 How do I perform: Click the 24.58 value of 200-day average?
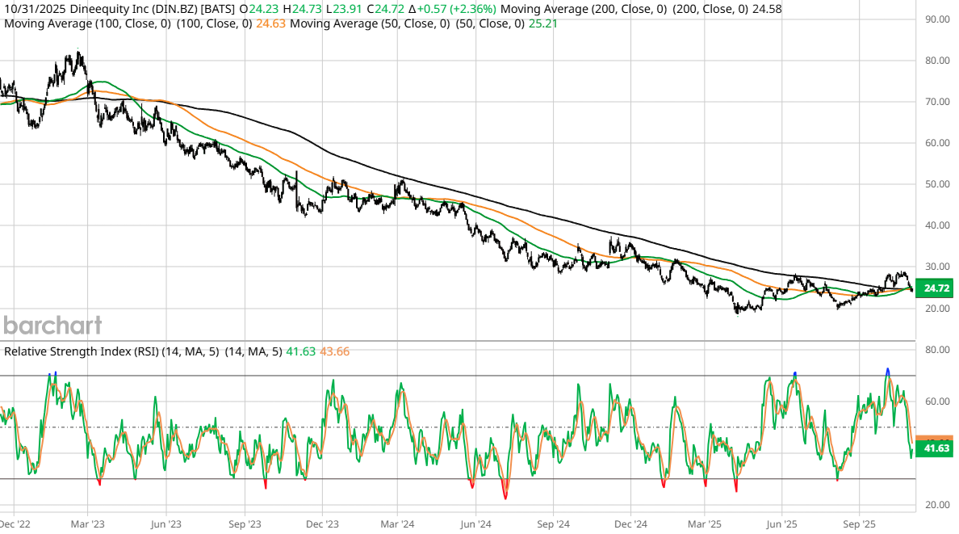click(x=766, y=9)
